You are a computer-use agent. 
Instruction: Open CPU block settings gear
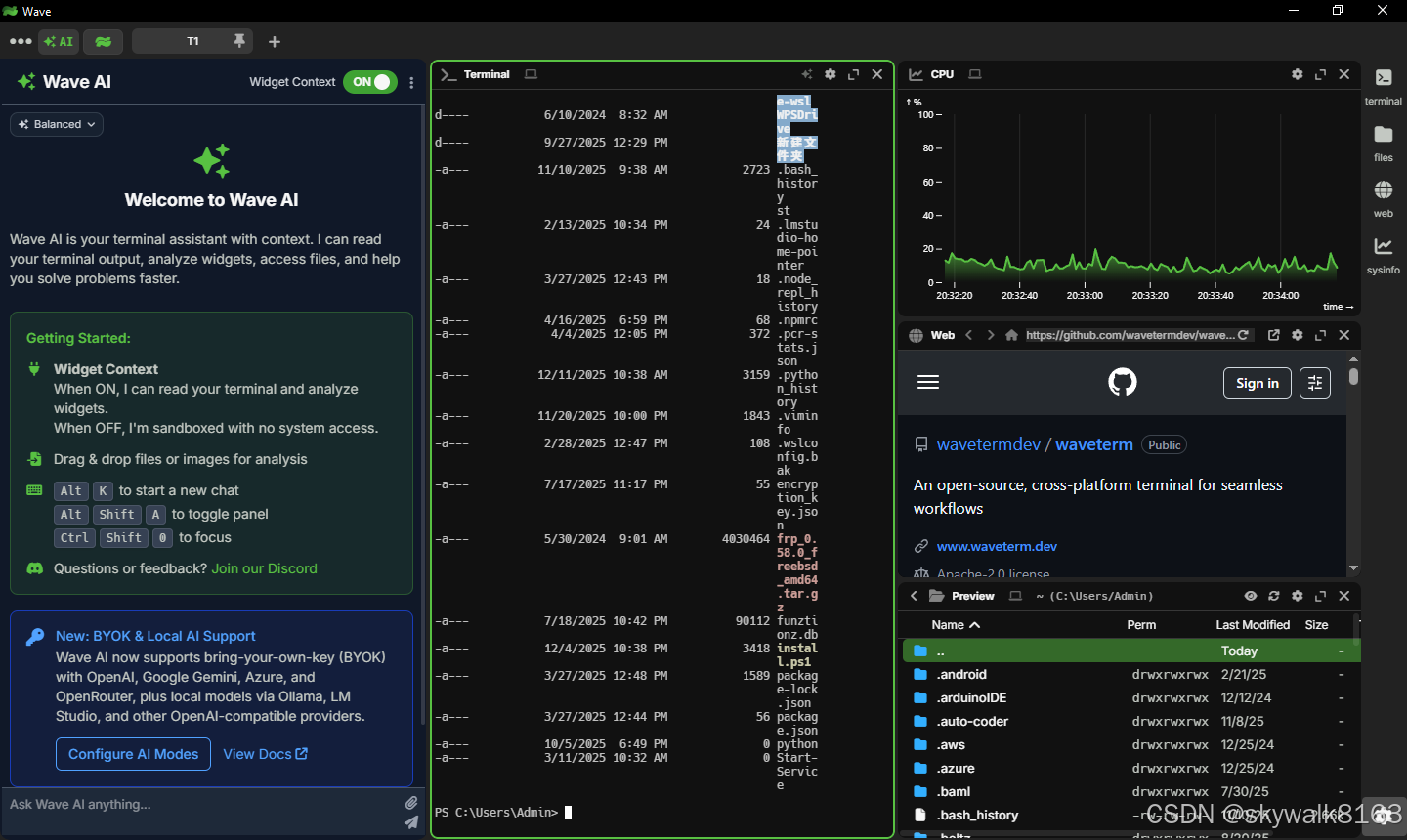click(x=1298, y=74)
